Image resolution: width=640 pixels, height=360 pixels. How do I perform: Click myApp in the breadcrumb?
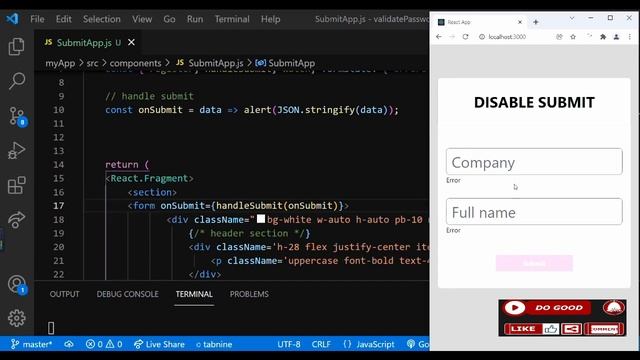coord(60,63)
